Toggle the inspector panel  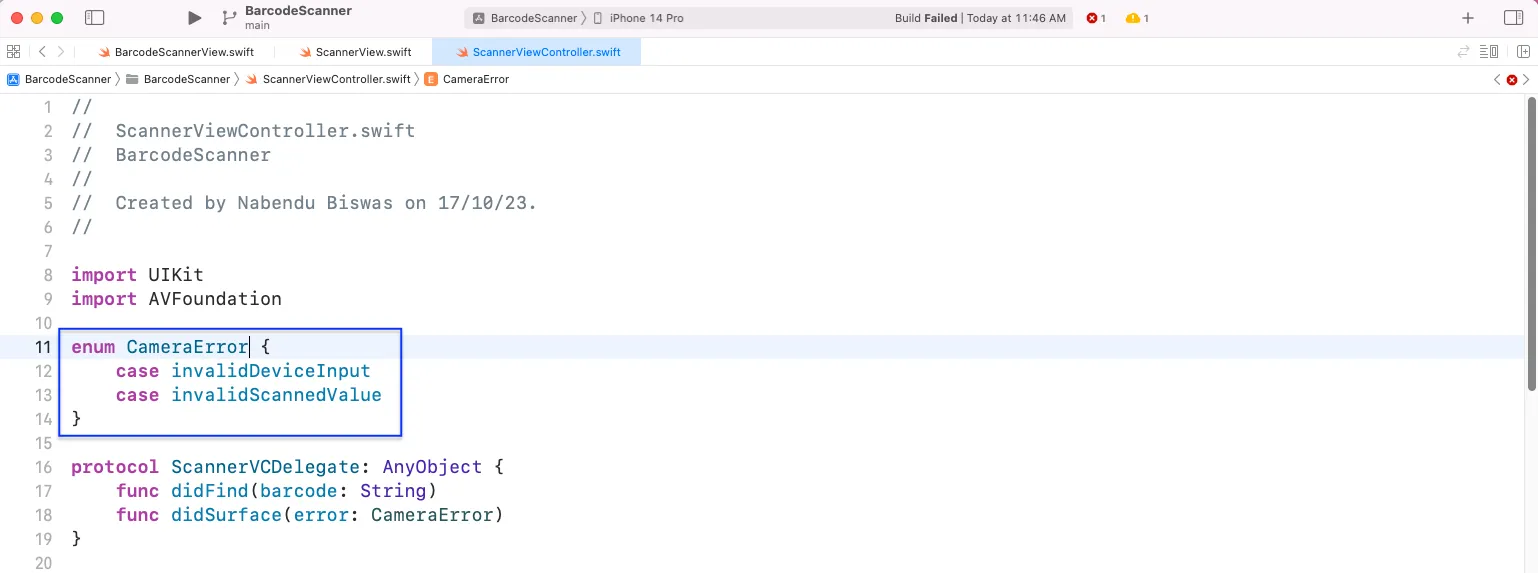tap(1513, 18)
